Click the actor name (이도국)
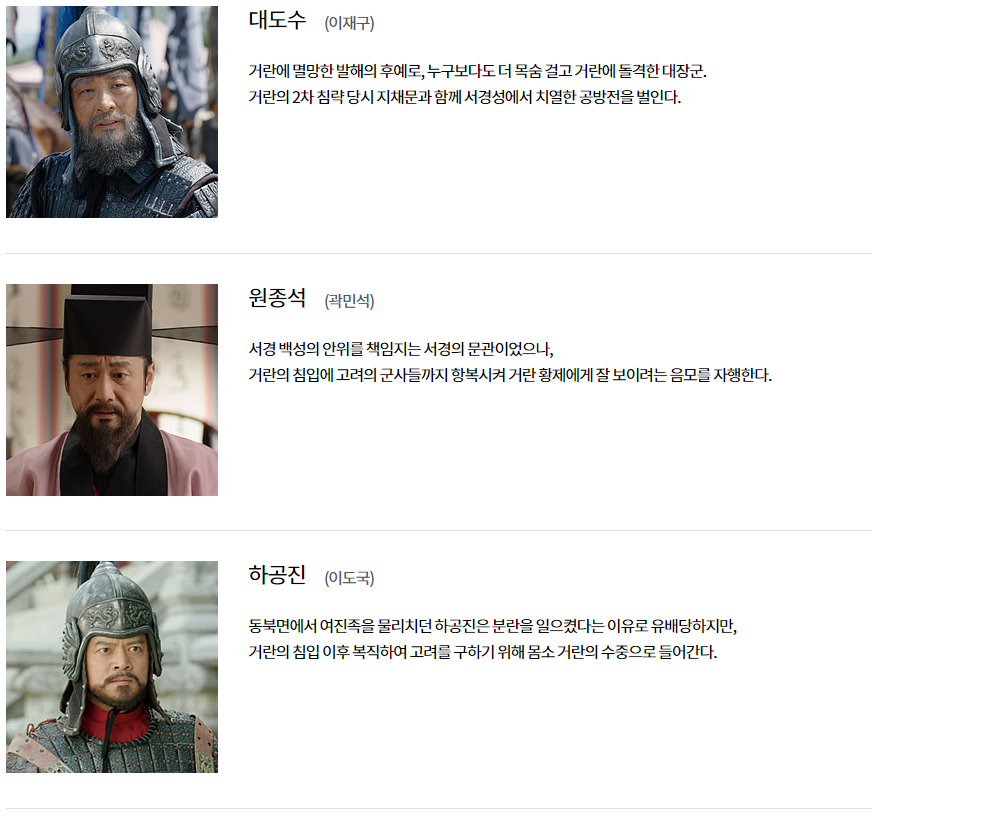The image size is (995, 830). click(x=349, y=578)
